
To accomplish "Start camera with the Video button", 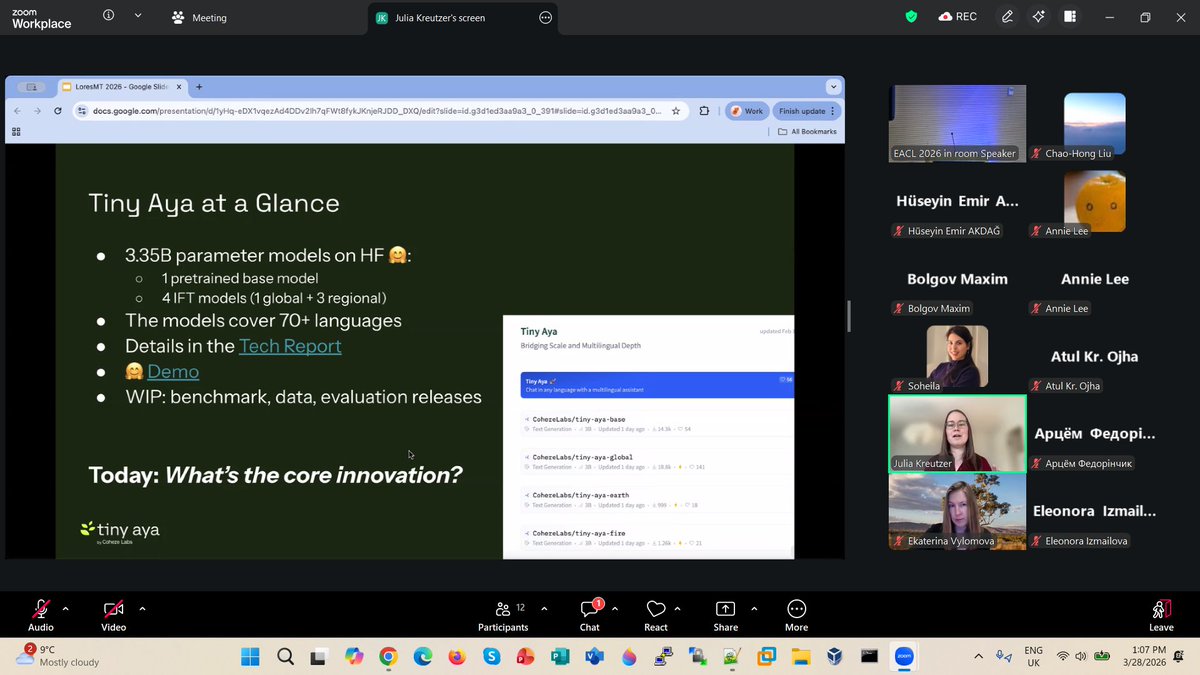I will 114,615.
